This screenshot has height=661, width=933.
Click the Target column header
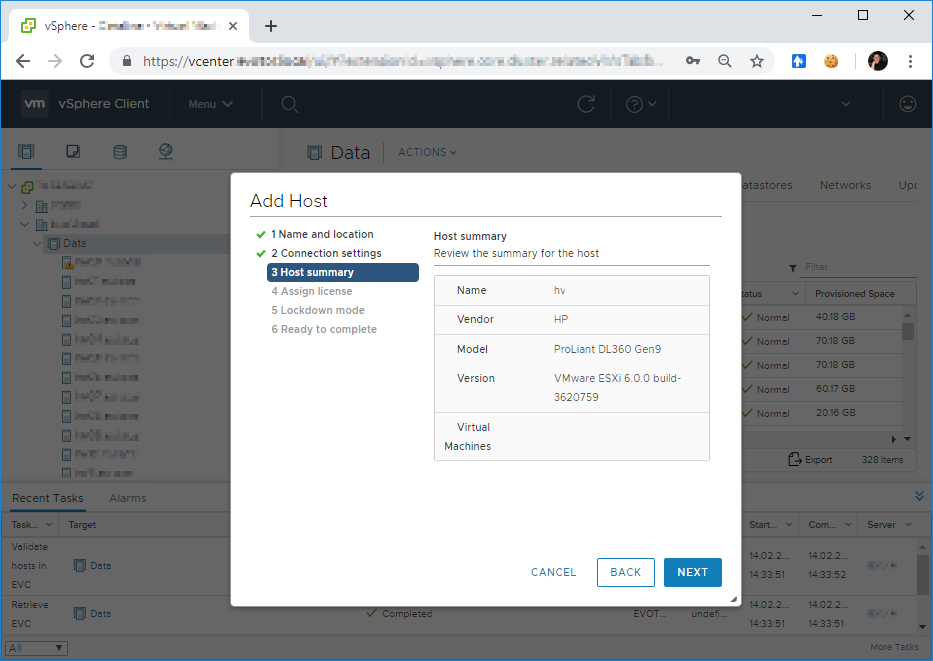coord(82,525)
